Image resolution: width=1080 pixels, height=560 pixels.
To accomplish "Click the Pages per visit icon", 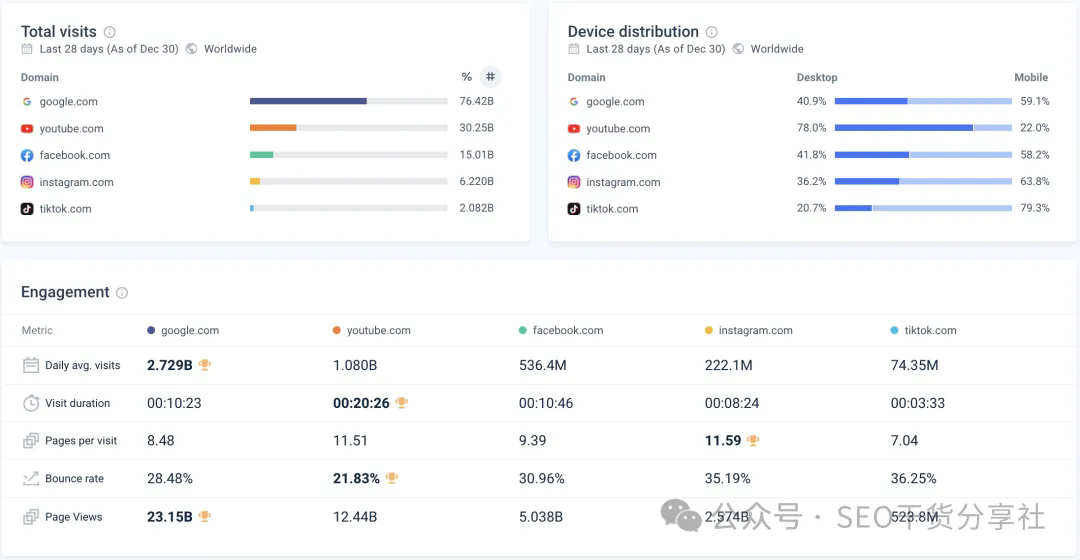I will click(31, 441).
